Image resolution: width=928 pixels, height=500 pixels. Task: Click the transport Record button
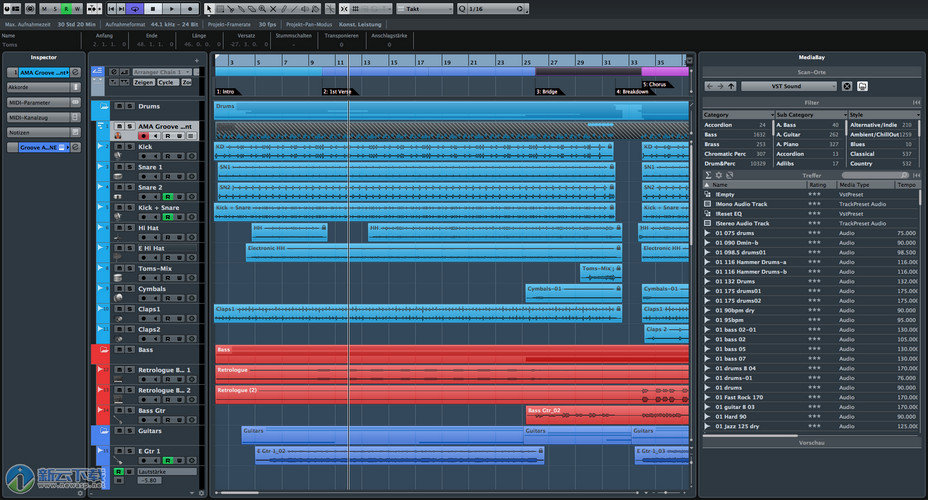190,9
